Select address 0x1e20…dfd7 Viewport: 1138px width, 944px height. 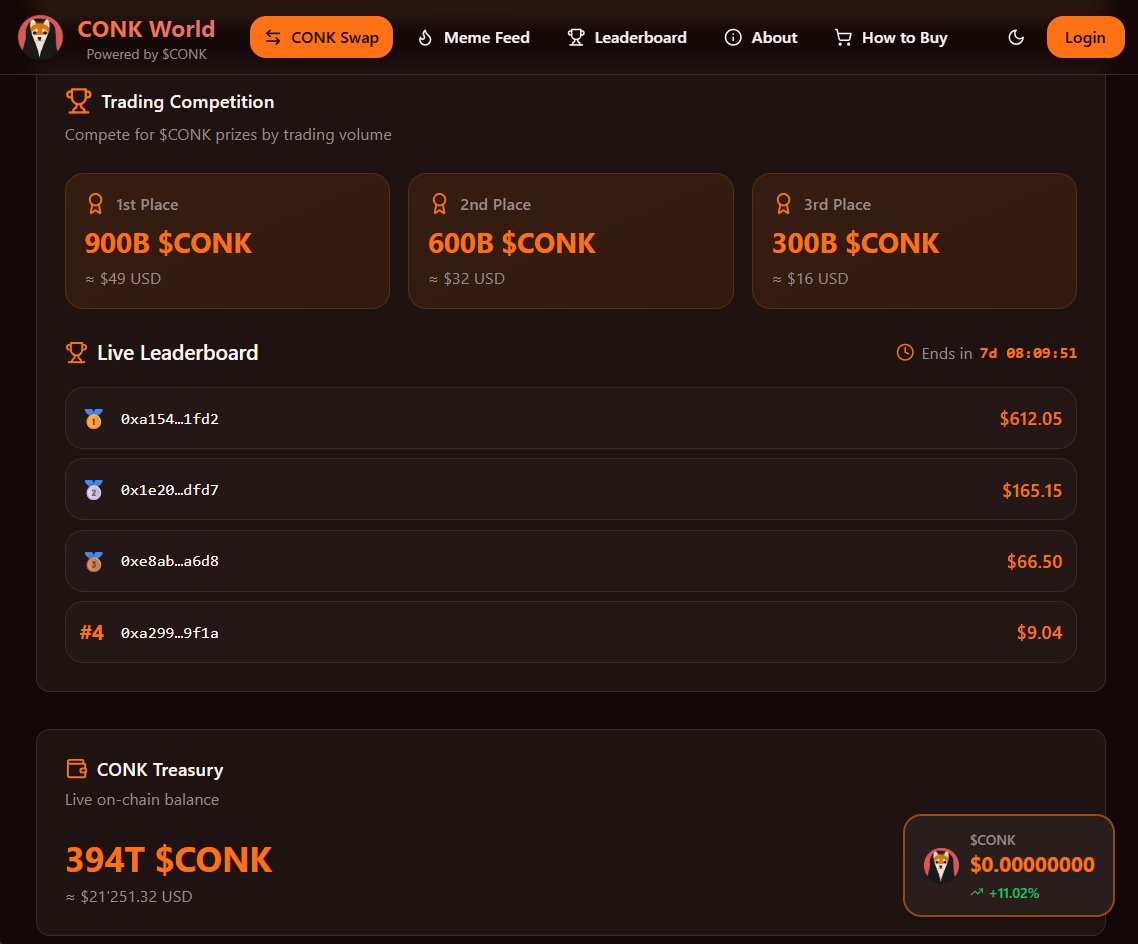tap(170, 490)
